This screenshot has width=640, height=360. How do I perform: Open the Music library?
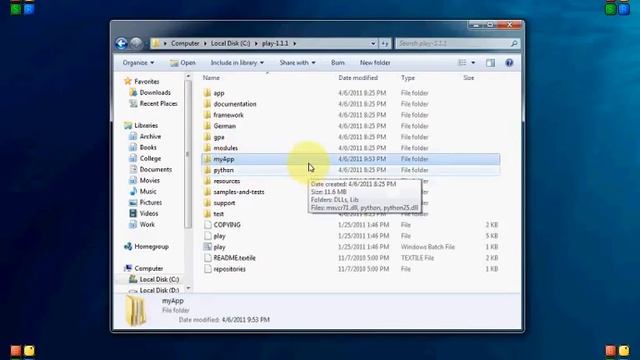(x=148, y=191)
